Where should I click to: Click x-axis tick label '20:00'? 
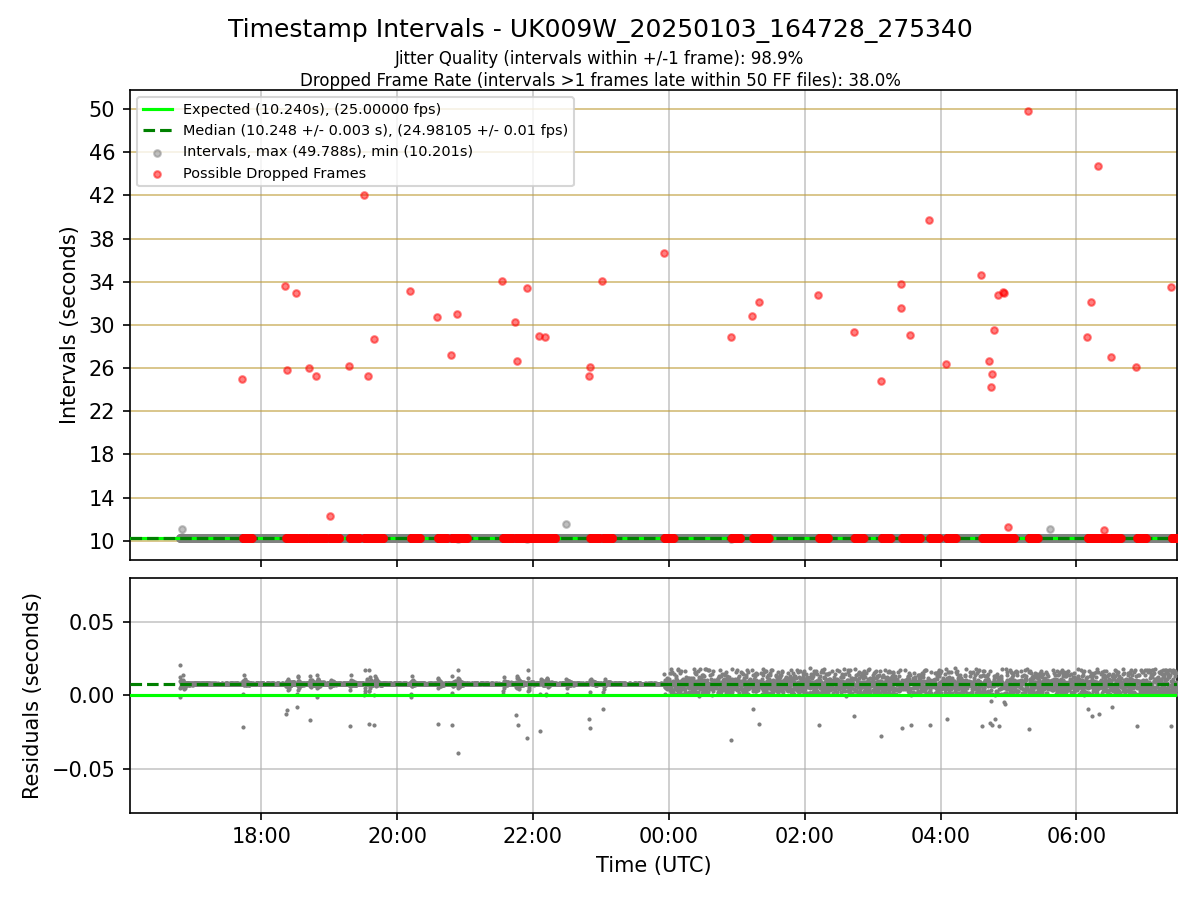(397, 835)
